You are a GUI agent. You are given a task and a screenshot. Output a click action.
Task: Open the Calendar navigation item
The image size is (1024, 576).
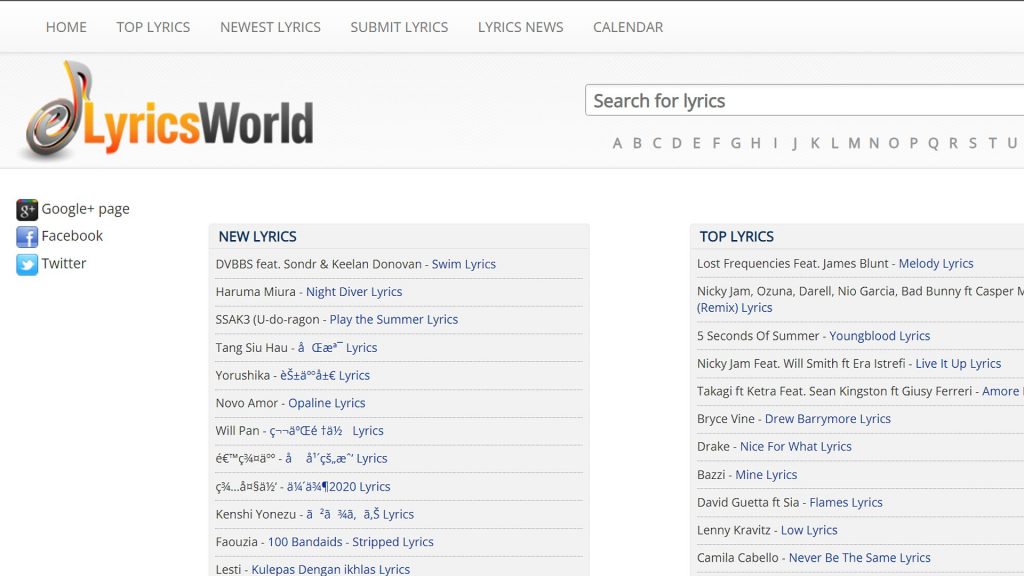coord(628,27)
